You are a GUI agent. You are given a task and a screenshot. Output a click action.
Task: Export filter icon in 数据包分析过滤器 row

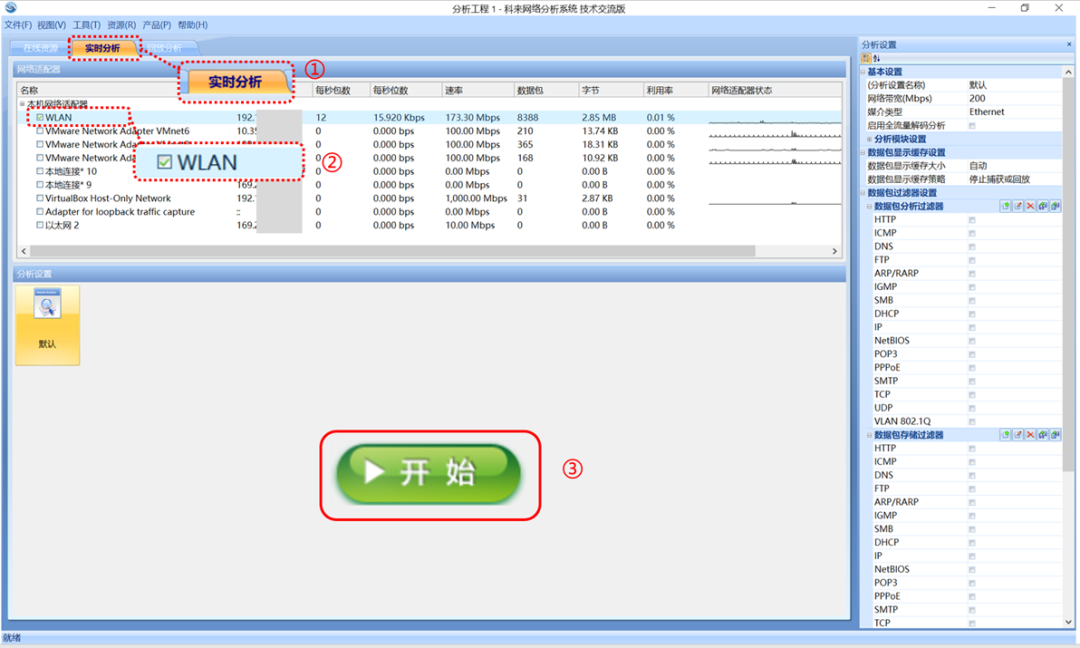[1055, 206]
